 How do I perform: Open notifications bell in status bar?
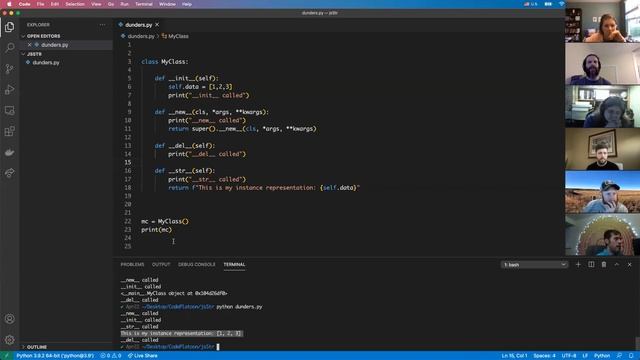[x=631, y=356]
